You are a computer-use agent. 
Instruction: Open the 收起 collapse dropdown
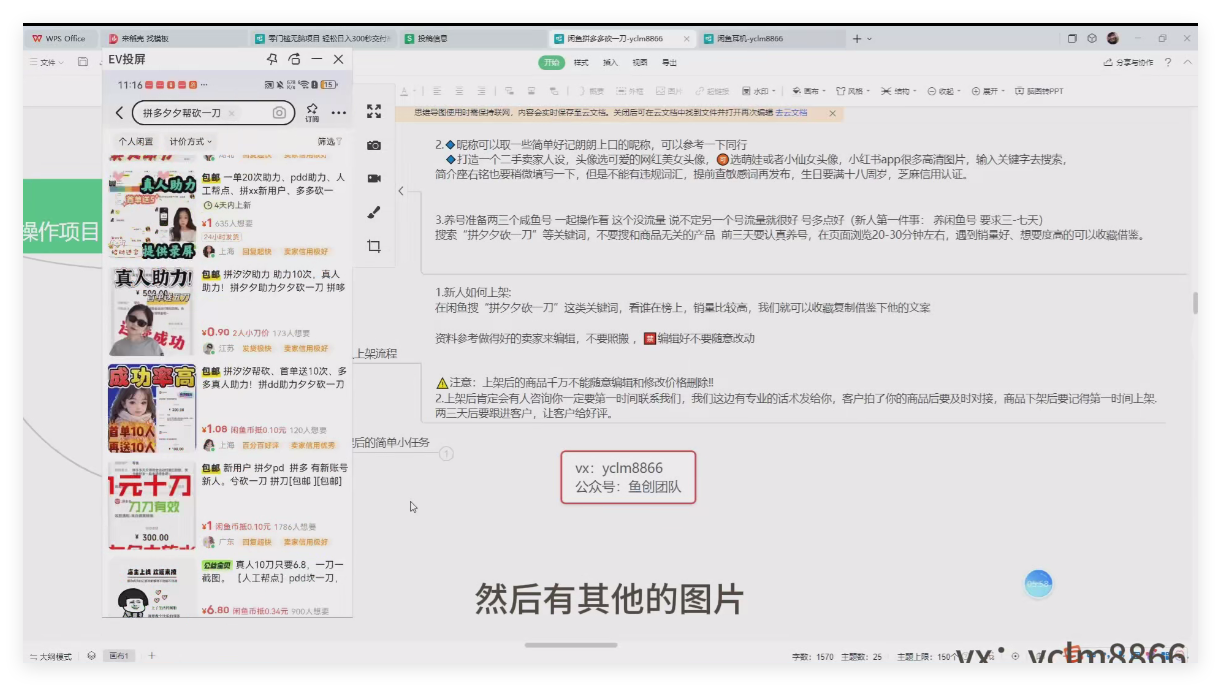click(x=944, y=91)
